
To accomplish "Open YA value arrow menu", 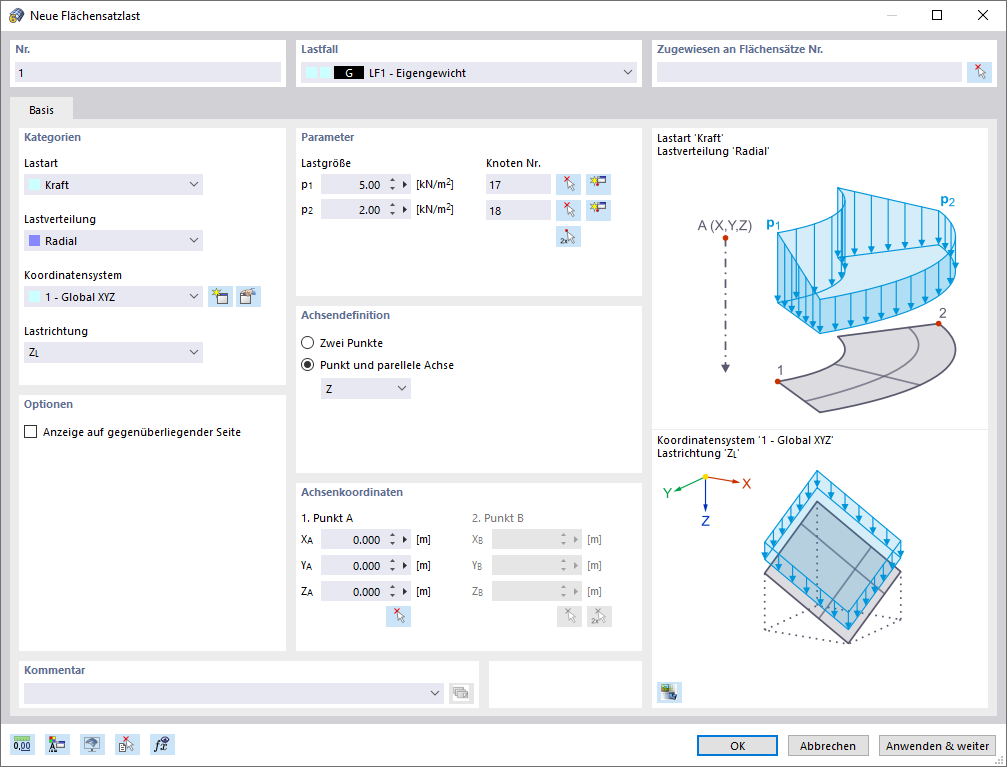I will pyautogui.click(x=405, y=565).
